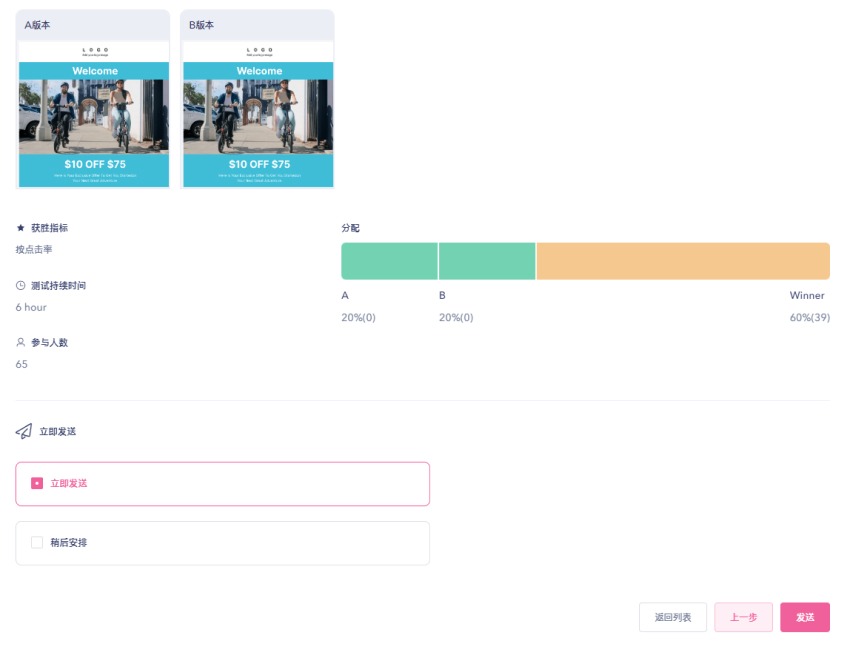Click the B segment of allocation bar

[x=487, y=261]
